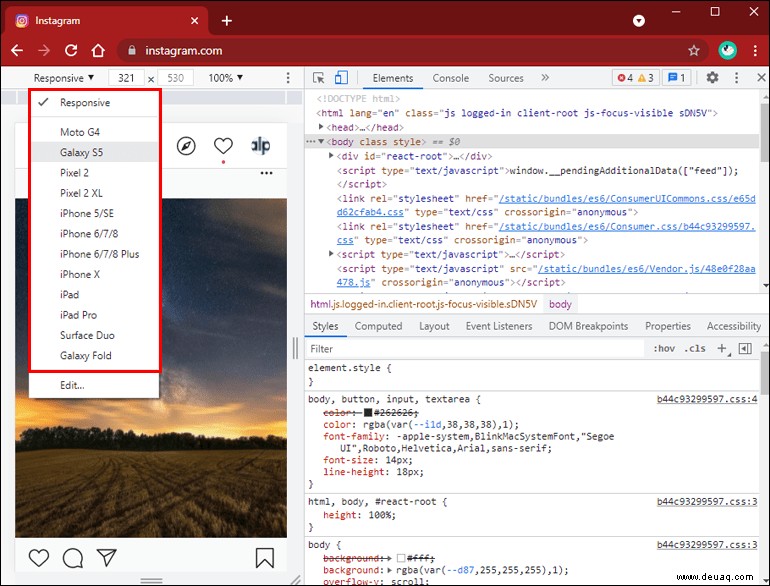The width and height of the screenshot is (770, 586).
Task: Expand the background shorthand property triangle
Action: point(390,570)
